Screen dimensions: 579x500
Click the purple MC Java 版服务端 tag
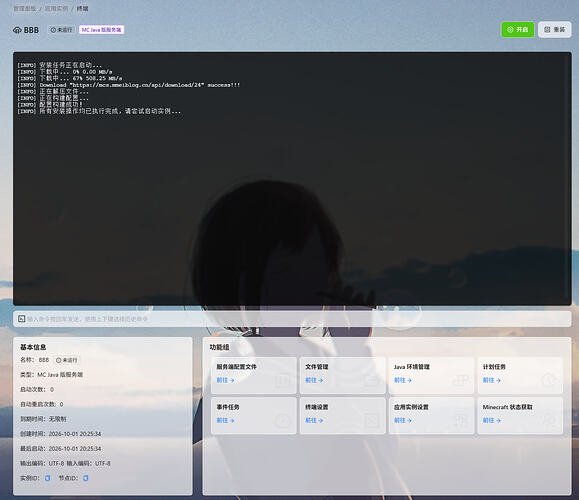coord(102,30)
